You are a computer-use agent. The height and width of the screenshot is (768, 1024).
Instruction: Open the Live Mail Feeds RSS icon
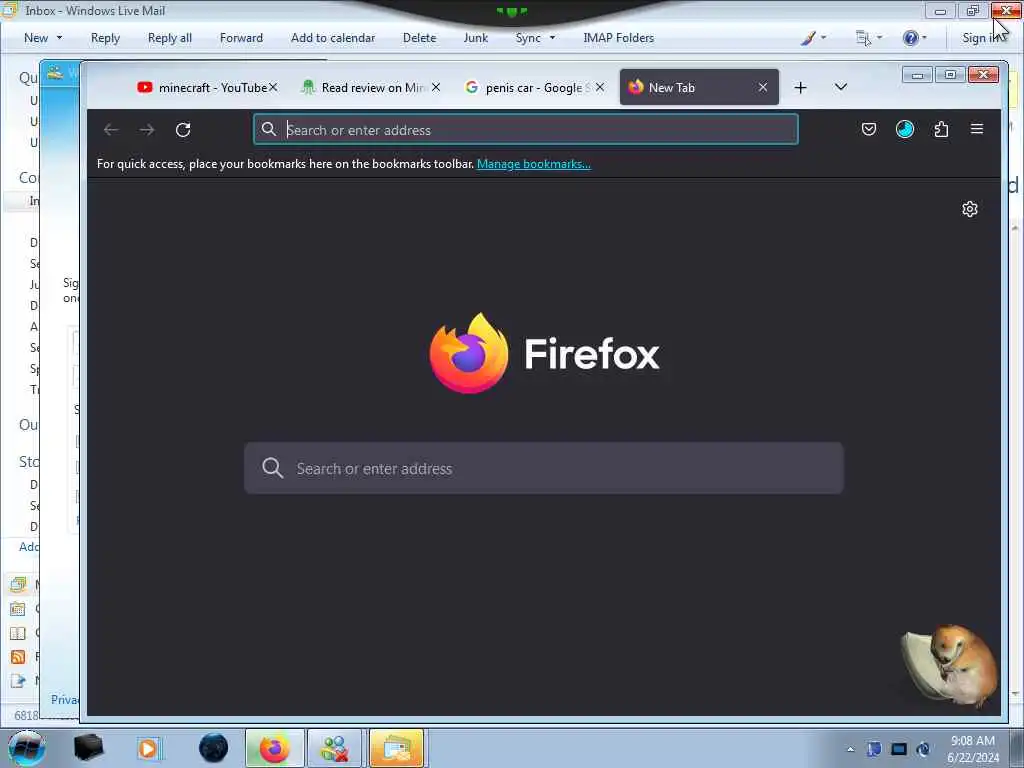[x=18, y=657]
